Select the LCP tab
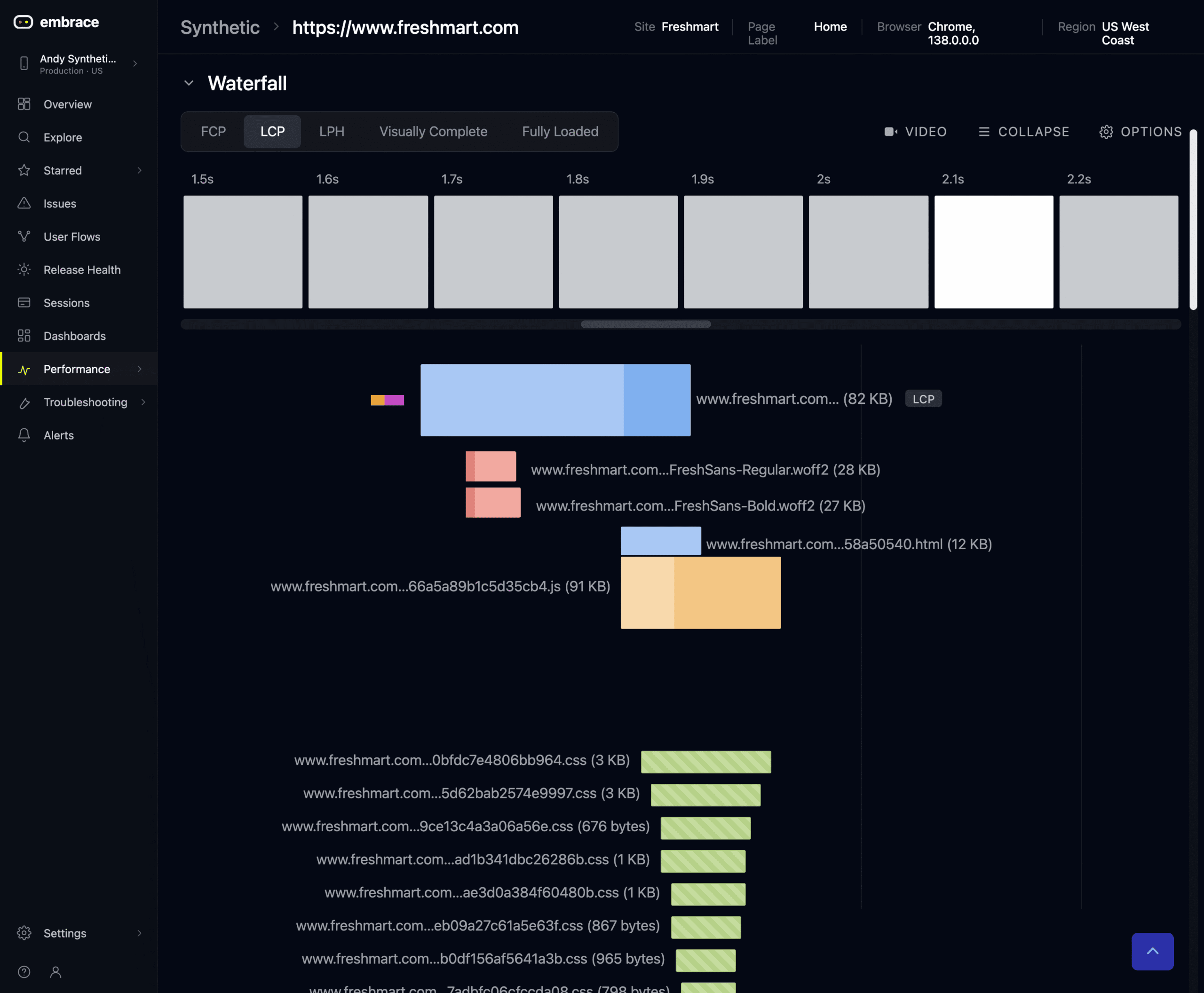 point(272,132)
